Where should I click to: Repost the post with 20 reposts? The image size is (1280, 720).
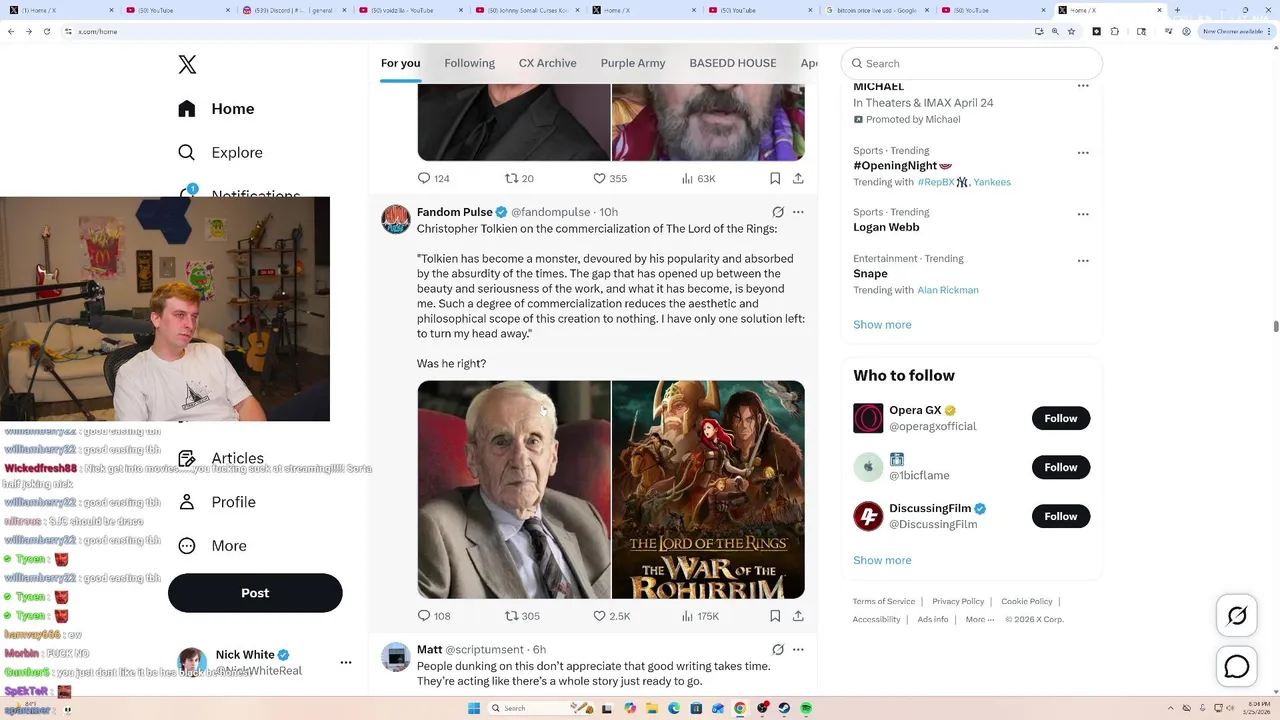point(519,178)
